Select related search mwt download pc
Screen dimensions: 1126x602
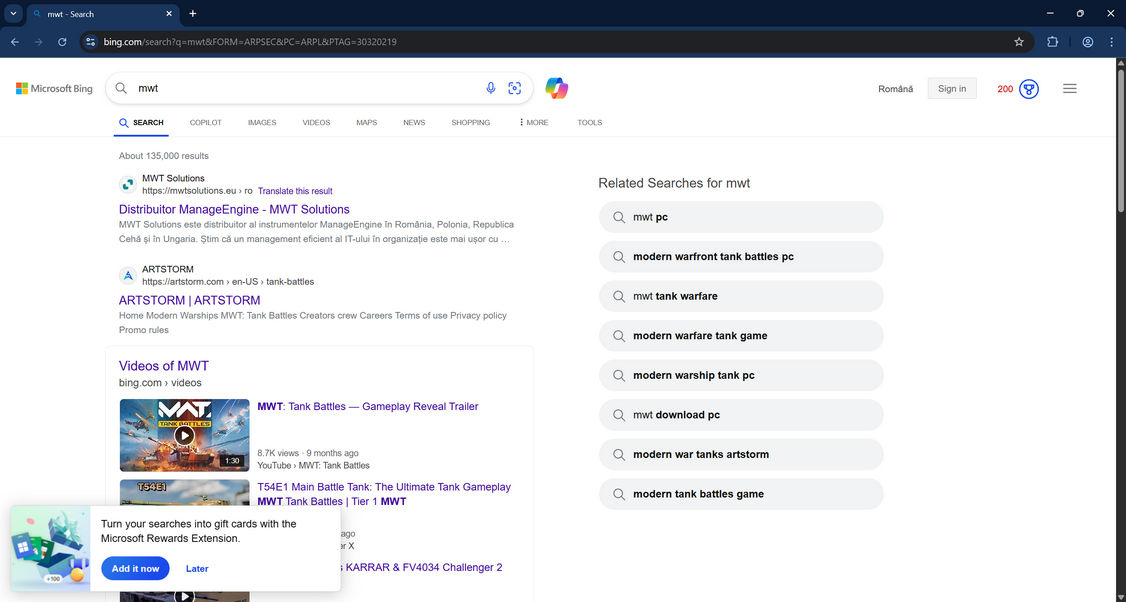(x=741, y=415)
